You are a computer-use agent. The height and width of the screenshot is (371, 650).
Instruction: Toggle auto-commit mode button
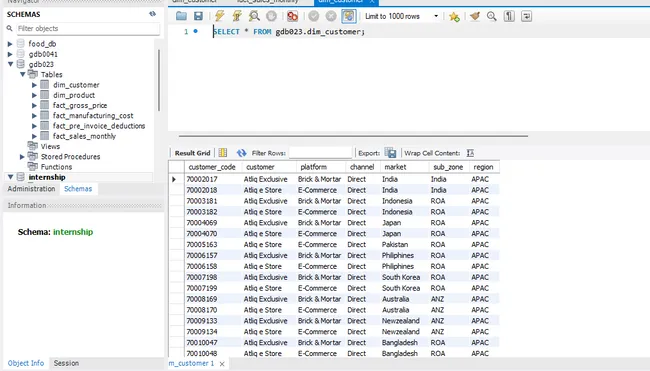click(x=349, y=16)
